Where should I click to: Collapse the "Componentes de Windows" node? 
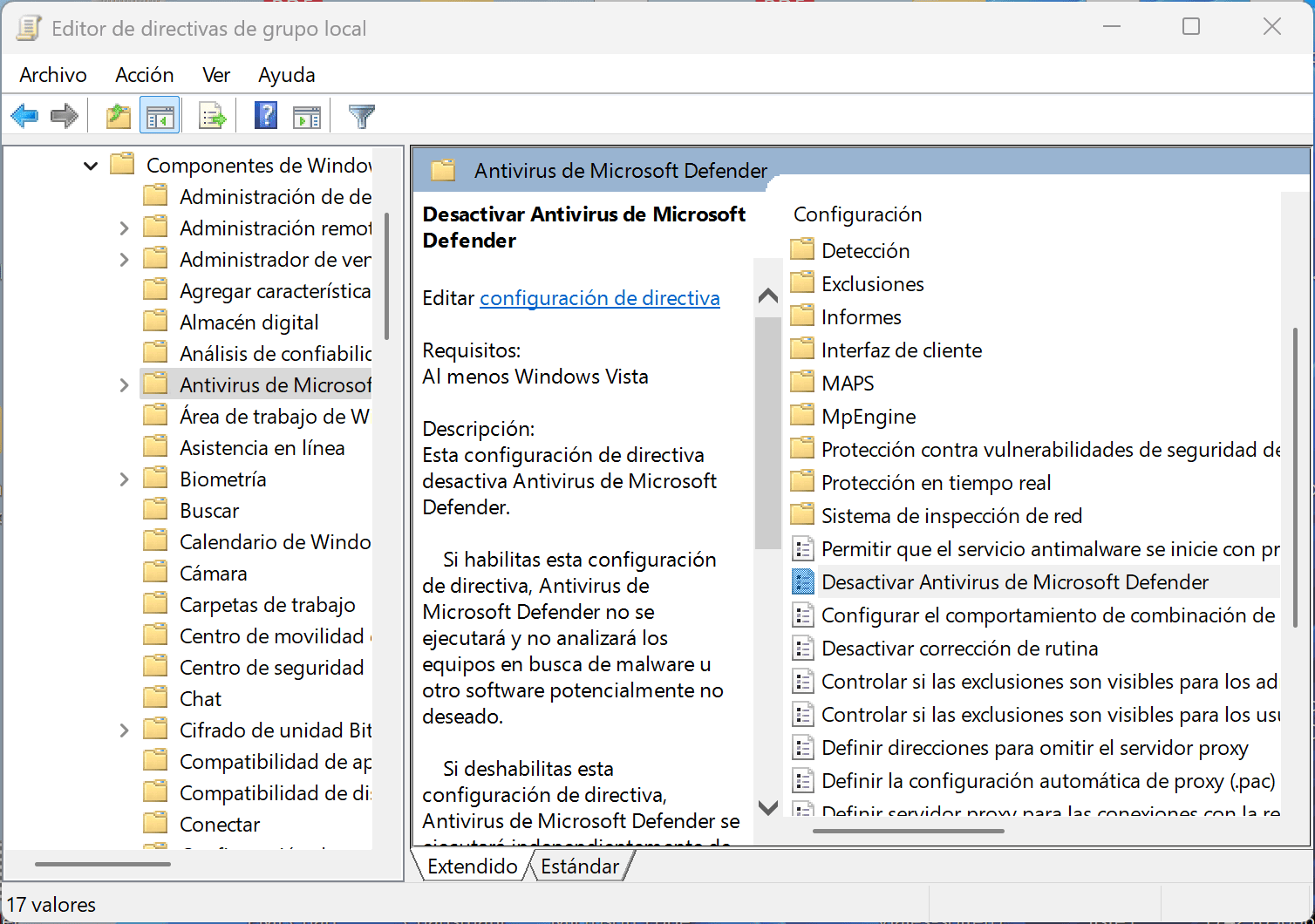pyautogui.click(x=90, y=165)
